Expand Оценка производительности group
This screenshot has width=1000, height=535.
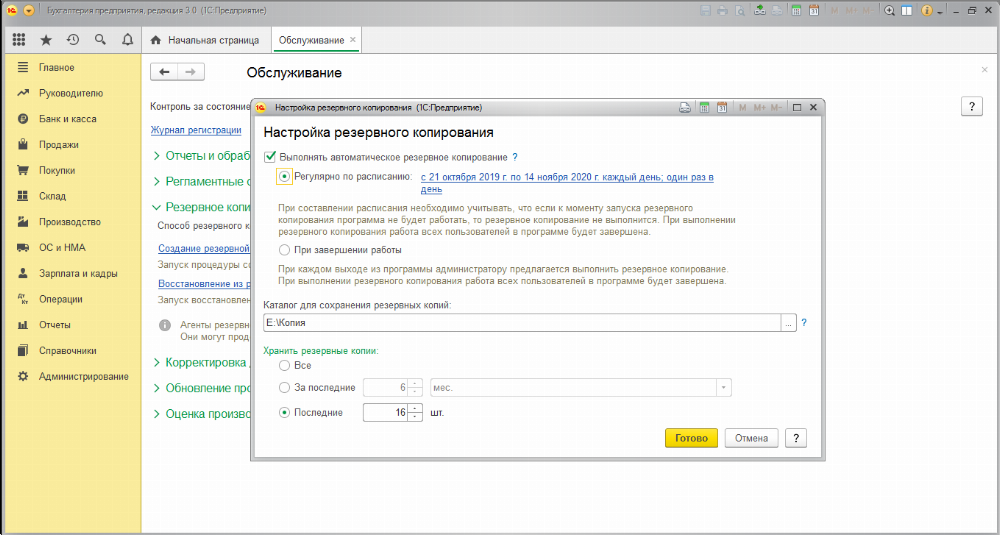click(203, 414)
